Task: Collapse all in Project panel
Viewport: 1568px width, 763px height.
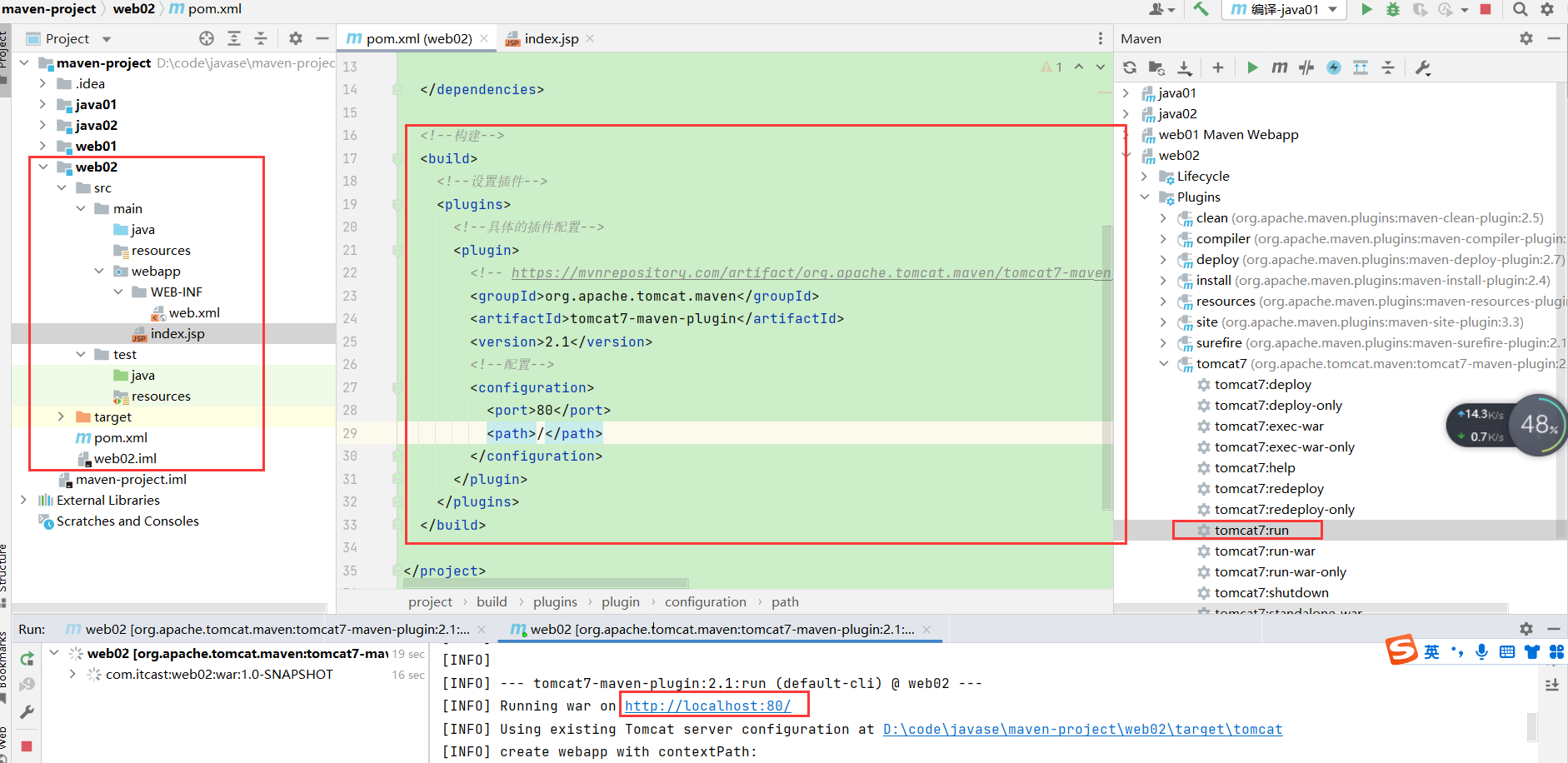Action: (x=261, y=38)
